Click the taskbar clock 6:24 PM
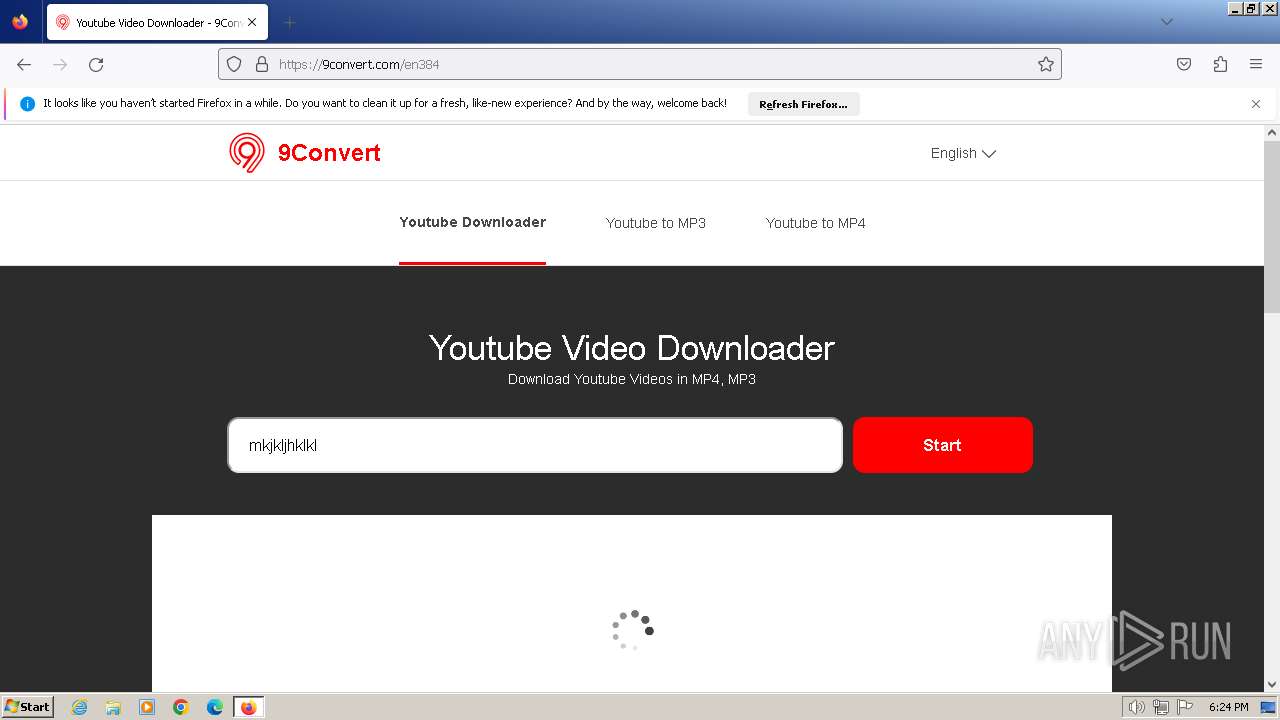The height and width of the screenshot is (720, 1280). pos(1228,707)
